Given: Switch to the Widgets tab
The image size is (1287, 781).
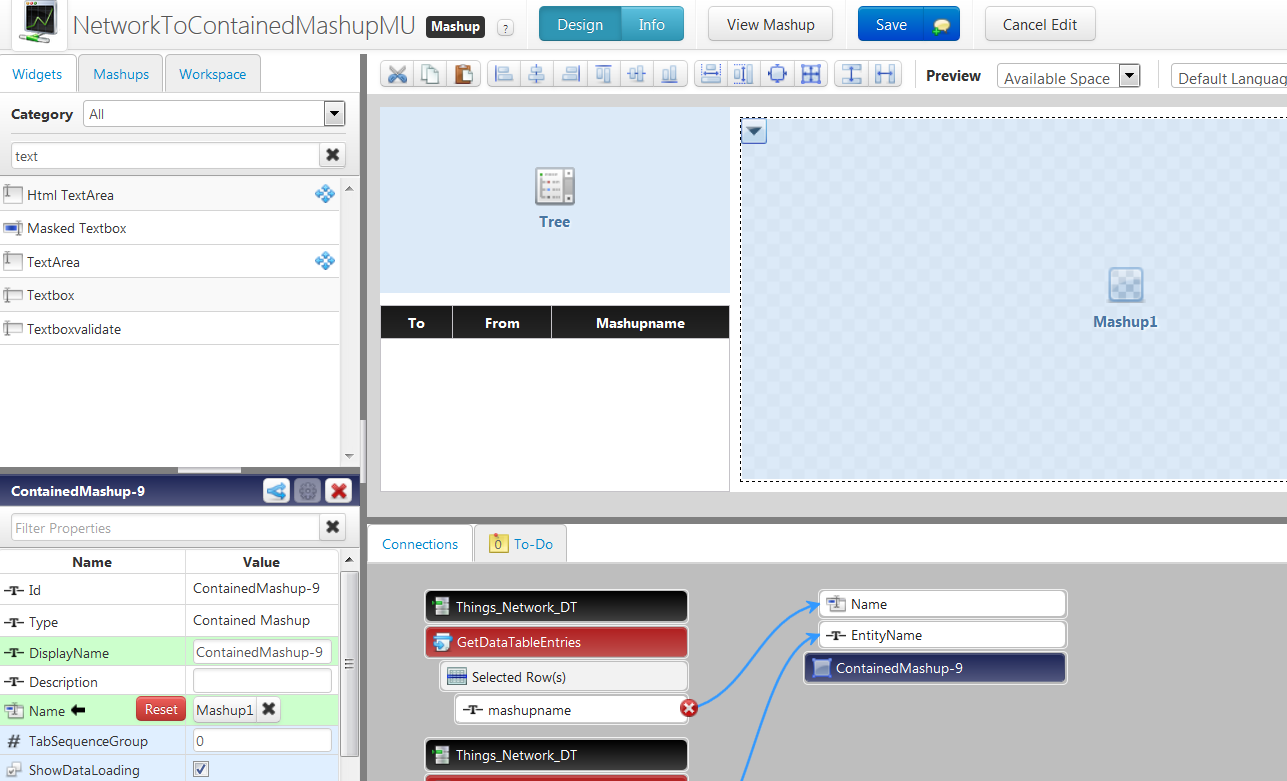Looking at the screenshot, I should 37,74.
